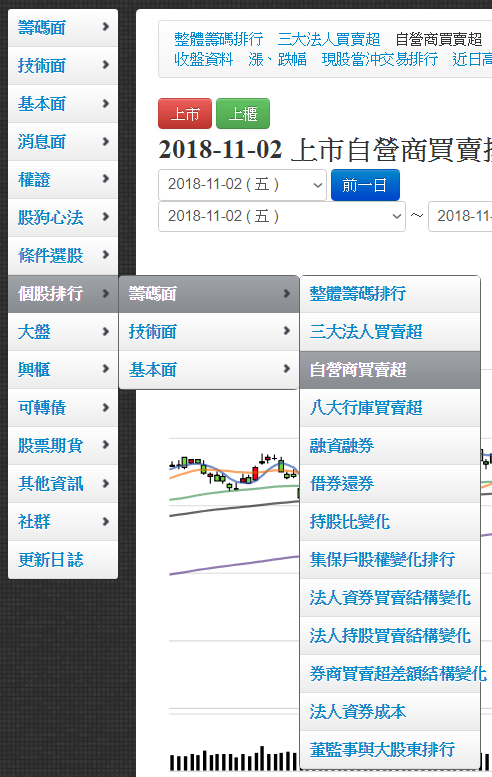The width and height of the screenshot is (492, 777).
Task: Choose 整體籌碼排行 in the flyout menu
Action: coord(390,294)
